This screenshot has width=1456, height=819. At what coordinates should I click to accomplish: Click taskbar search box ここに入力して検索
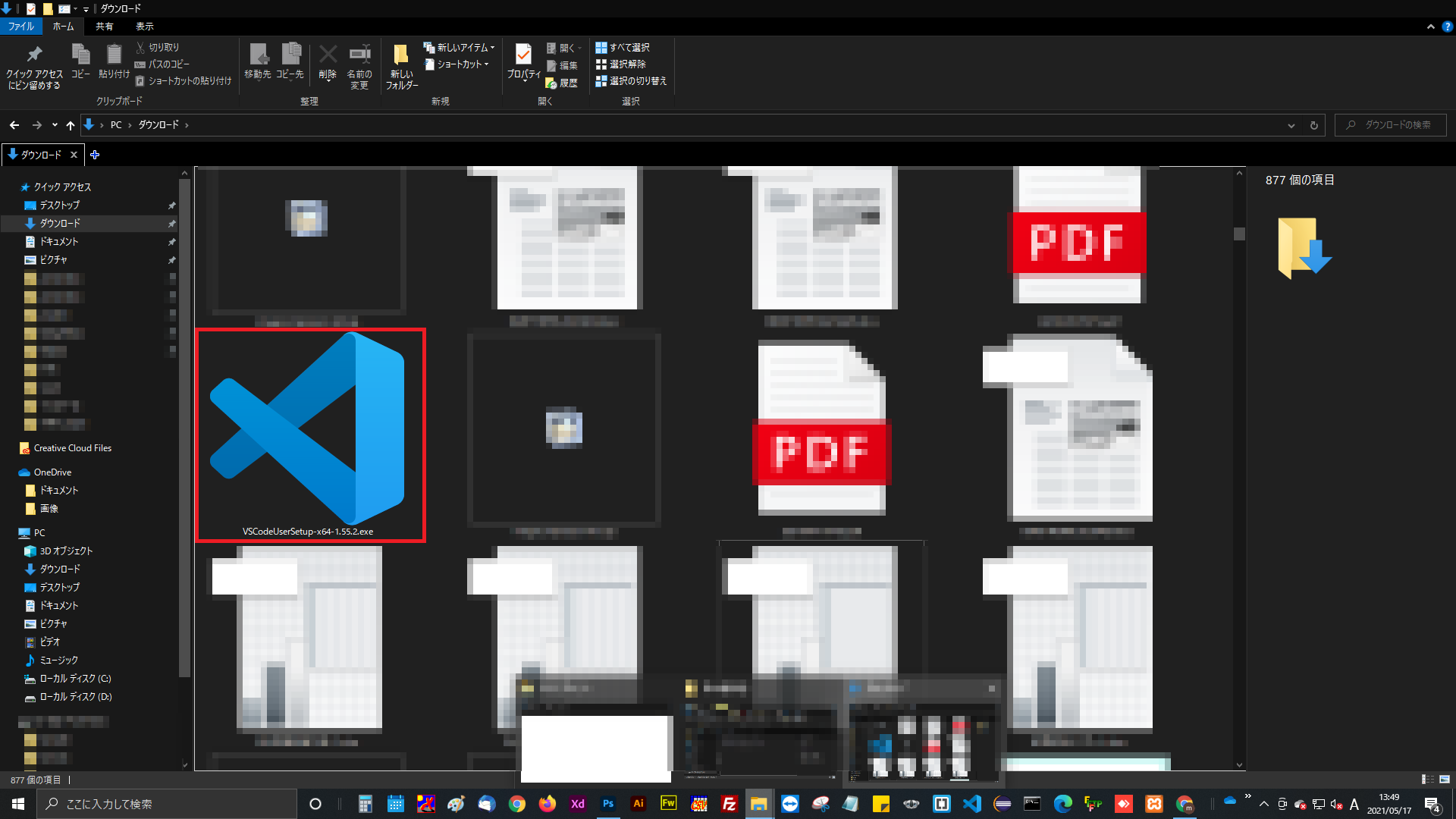coord(167,804)
